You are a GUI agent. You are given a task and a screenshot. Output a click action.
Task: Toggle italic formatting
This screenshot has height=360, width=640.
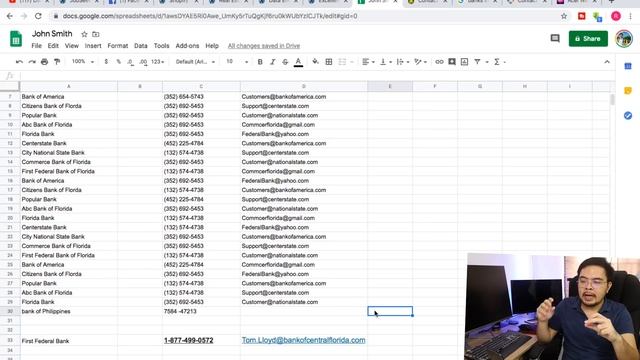tap(273, 62)
